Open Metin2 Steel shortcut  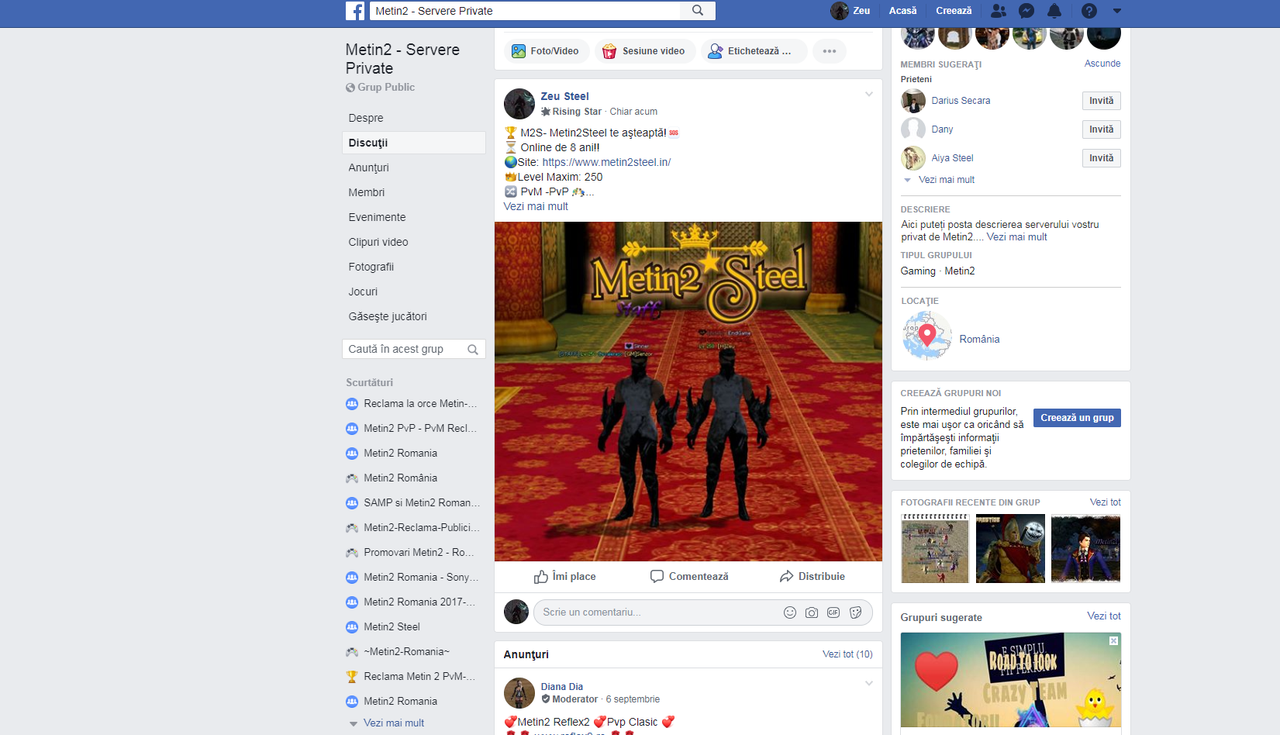point(392,627)
